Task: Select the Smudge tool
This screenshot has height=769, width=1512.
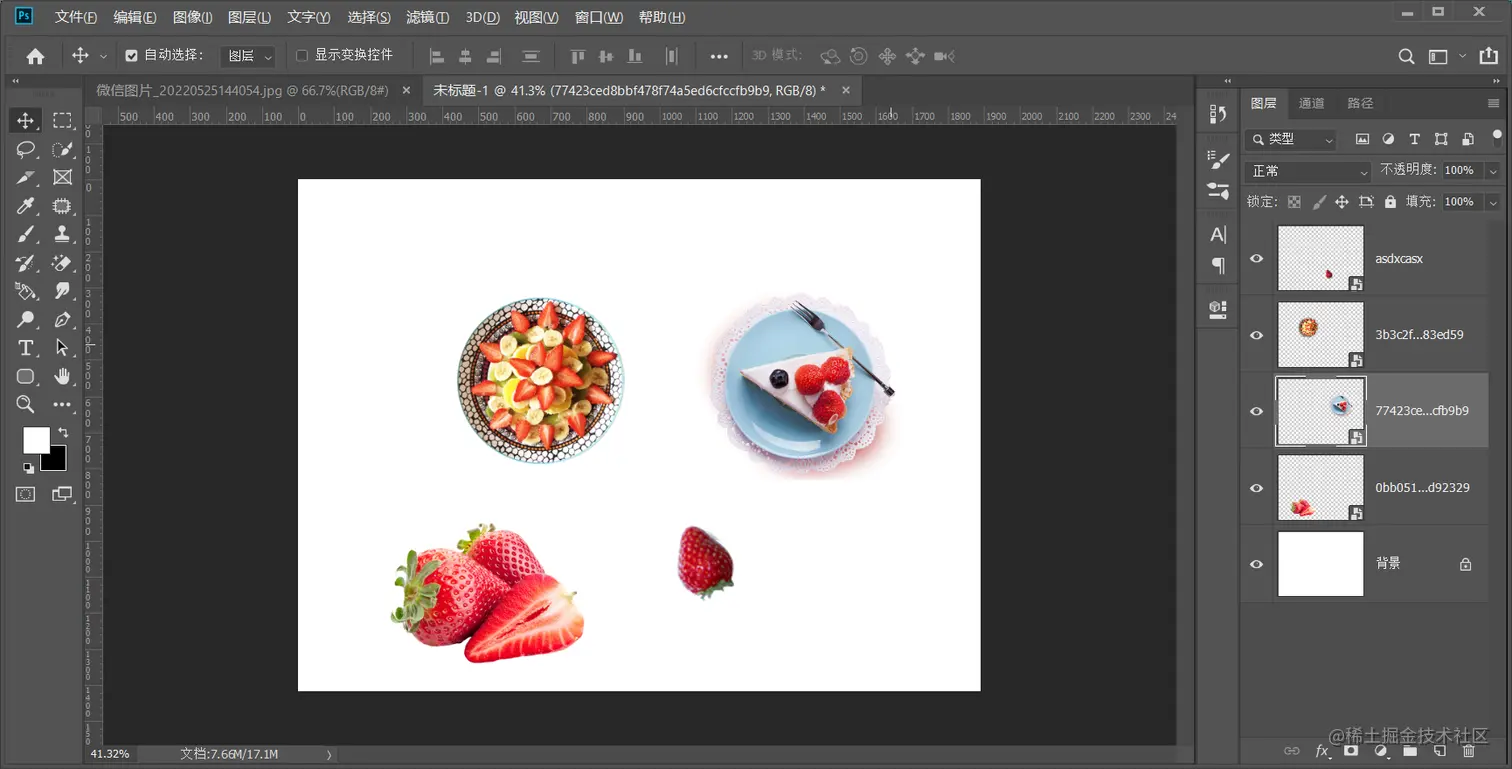Action: point(62,291)
